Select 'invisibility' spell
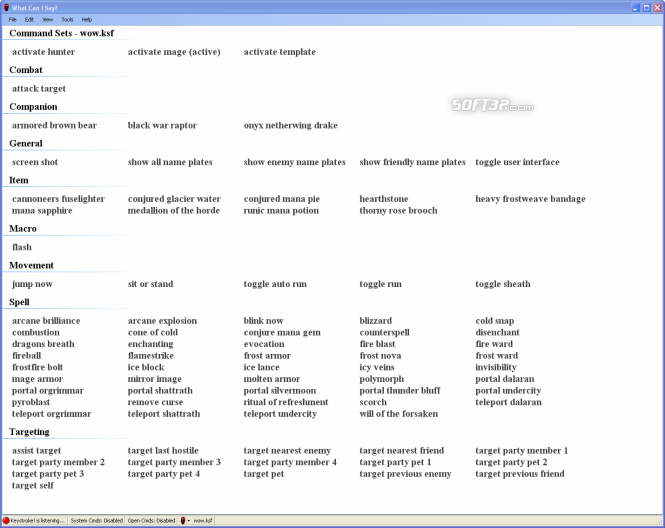This screenshot has height=528, width=665. 496,367
